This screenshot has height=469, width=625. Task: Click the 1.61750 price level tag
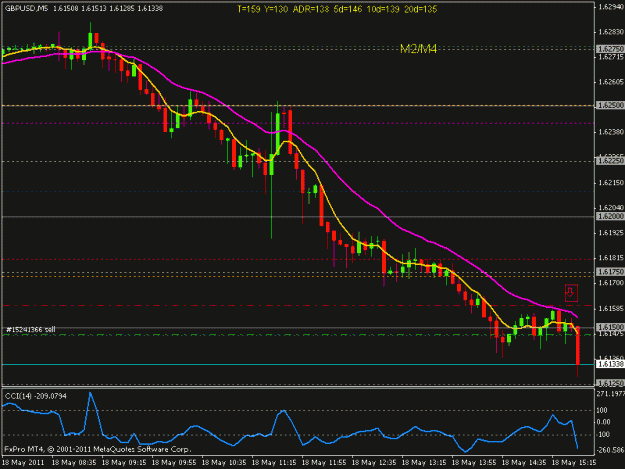610,271
